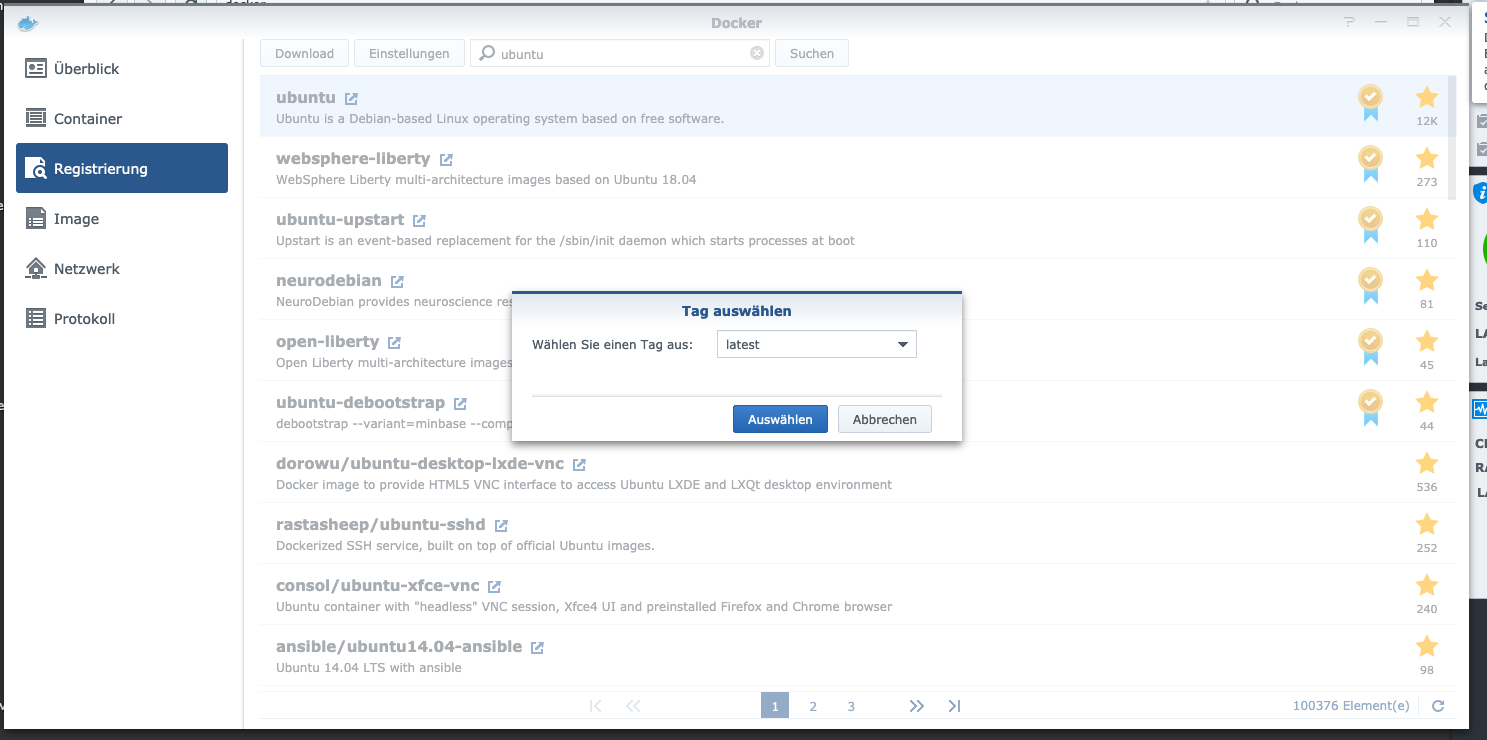Select the websphere-liberty entry name
This screenshot has width=1487, height=740.
click(353, 159)
